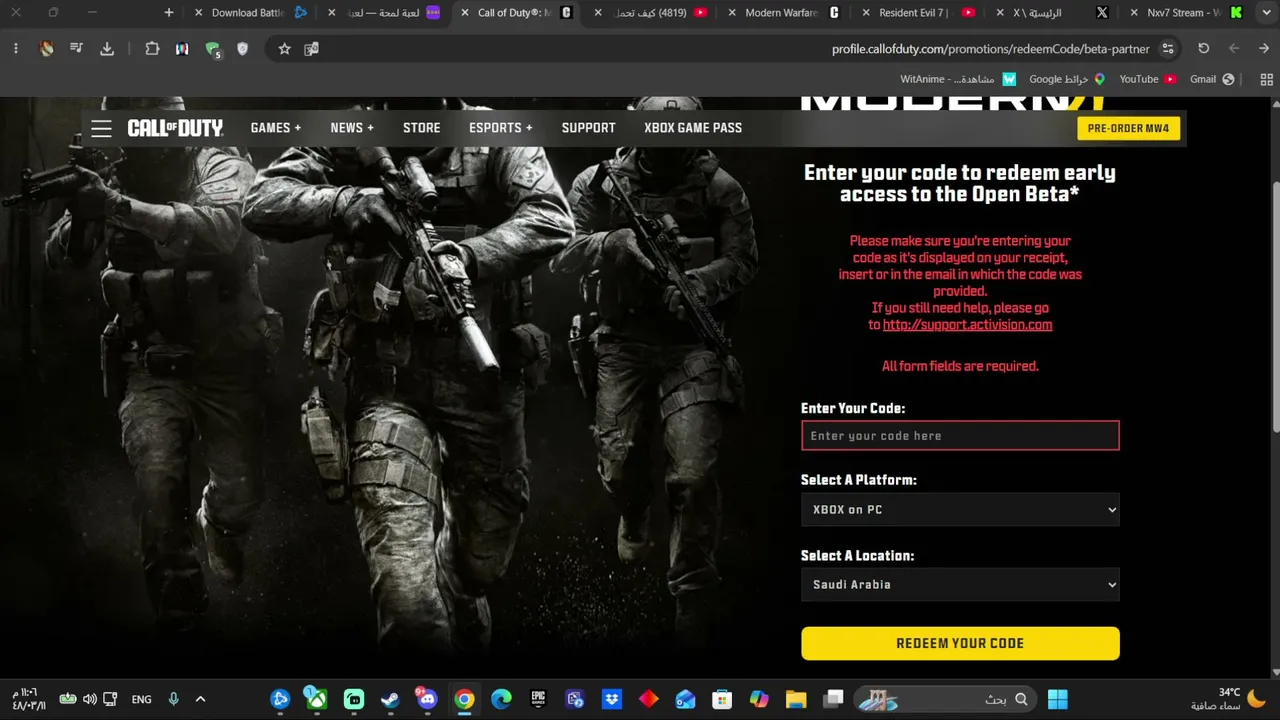
Task: Click the Call of Duty logo
Action: click(175, 128)
